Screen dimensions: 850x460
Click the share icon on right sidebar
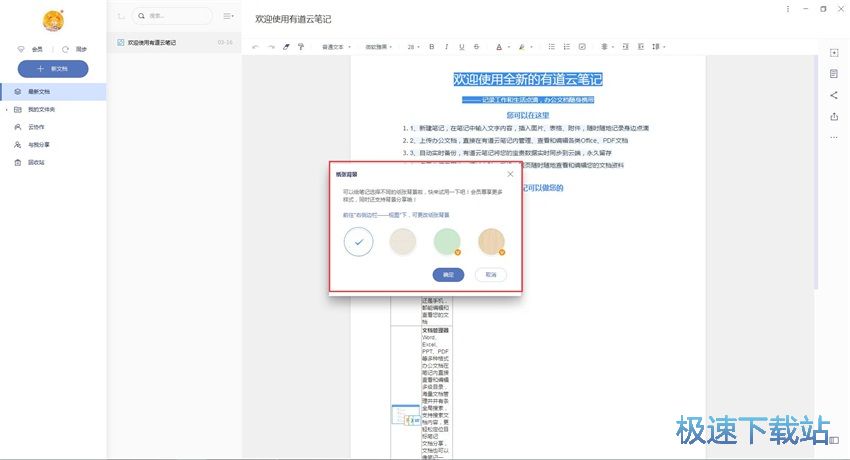tap(834, 95)
